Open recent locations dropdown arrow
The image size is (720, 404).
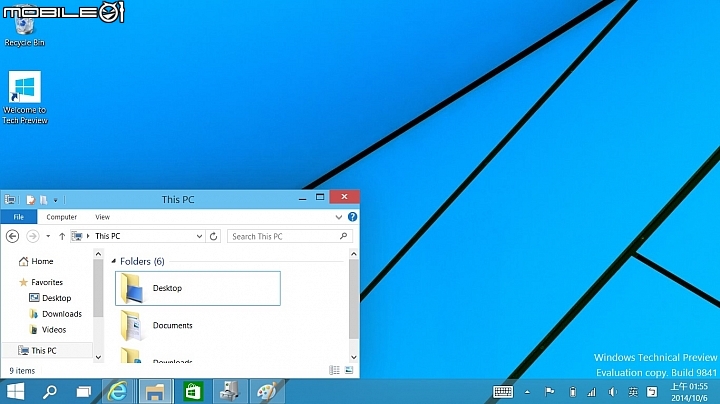48,236
